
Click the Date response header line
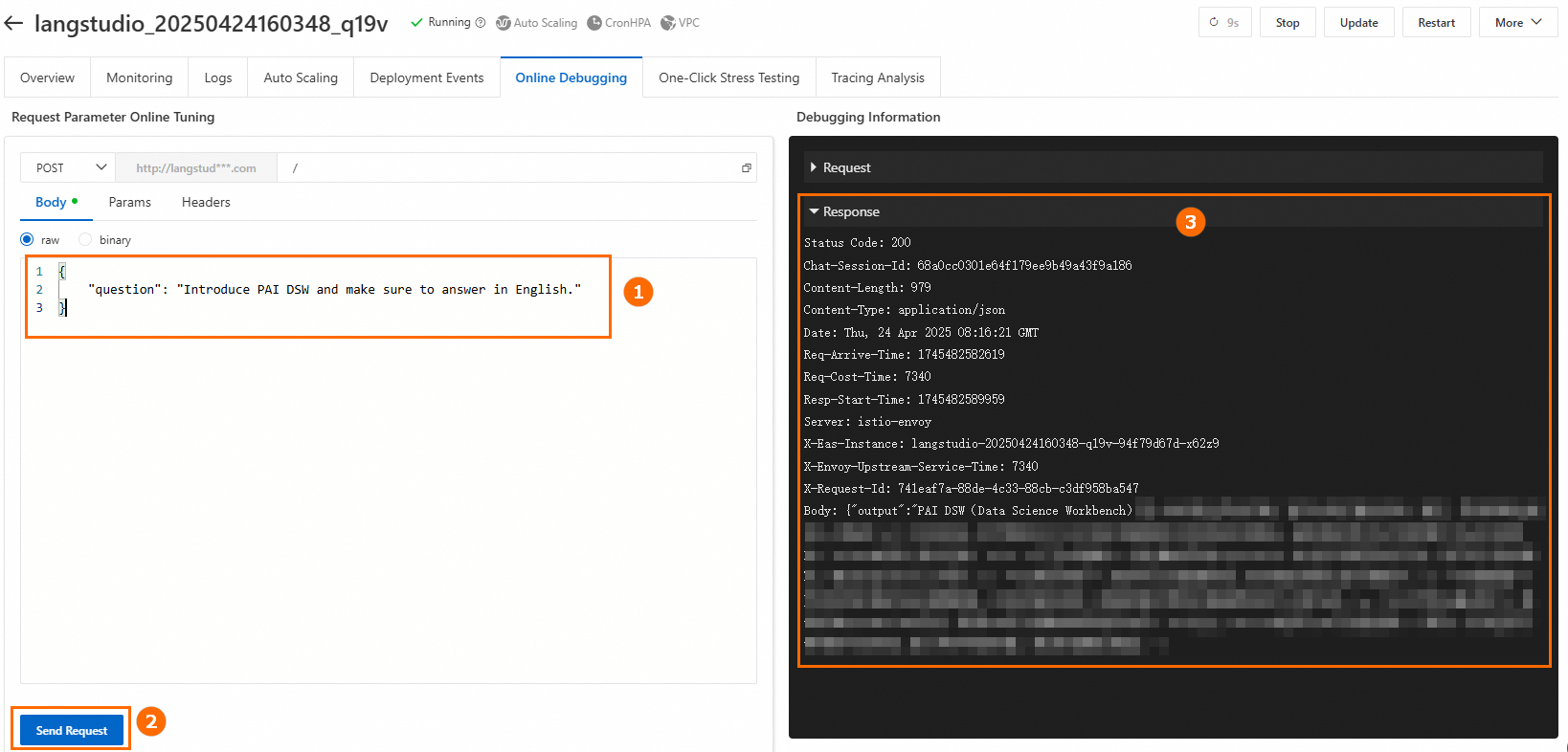[921, 333]
